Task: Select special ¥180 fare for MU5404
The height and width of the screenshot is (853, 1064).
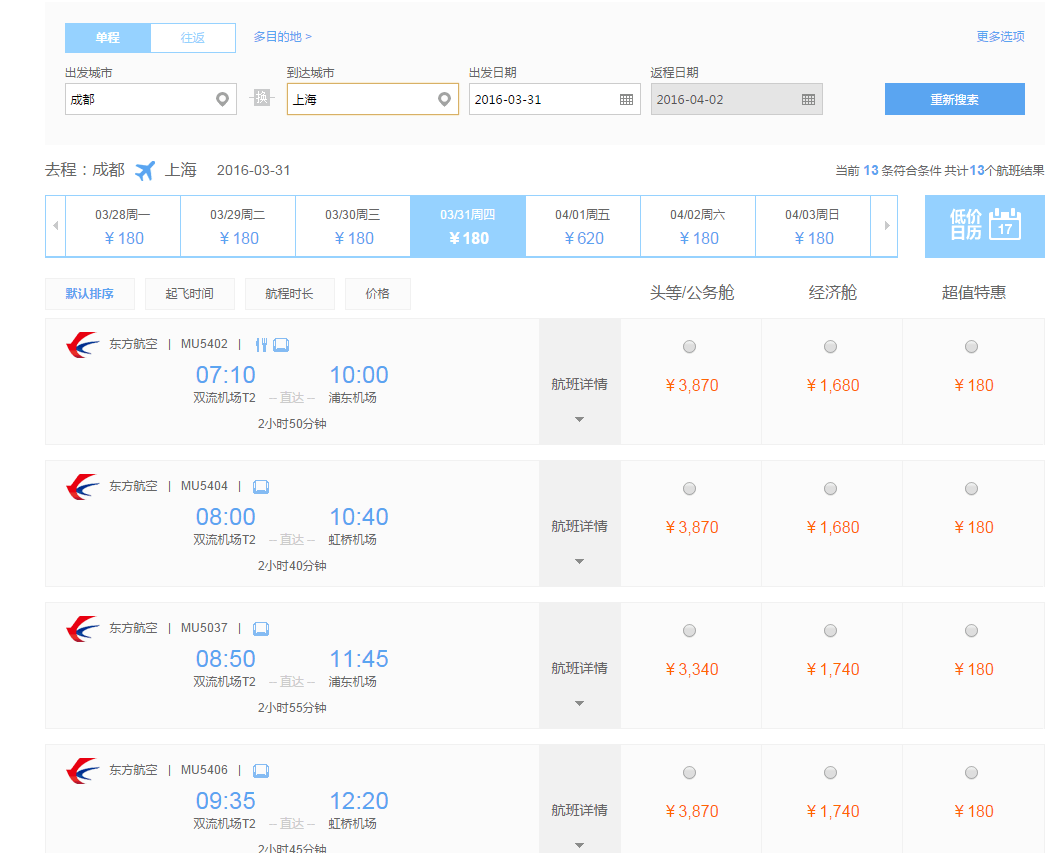Action: (x=972, y=489)
